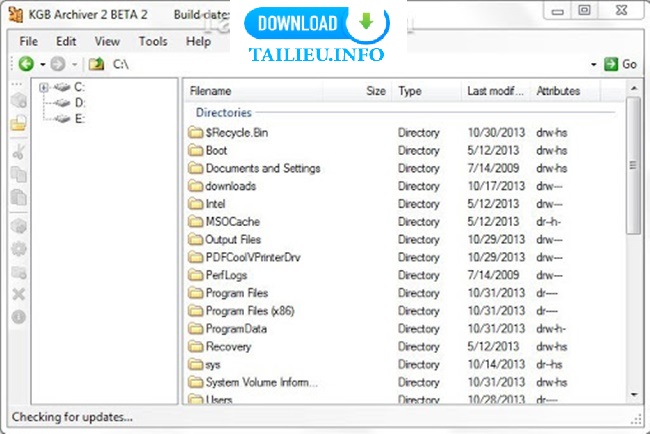This screenshot has width=650, height=434.
Task: Click the KGB Archiver title bar app icon
Action: click(16, 15)
